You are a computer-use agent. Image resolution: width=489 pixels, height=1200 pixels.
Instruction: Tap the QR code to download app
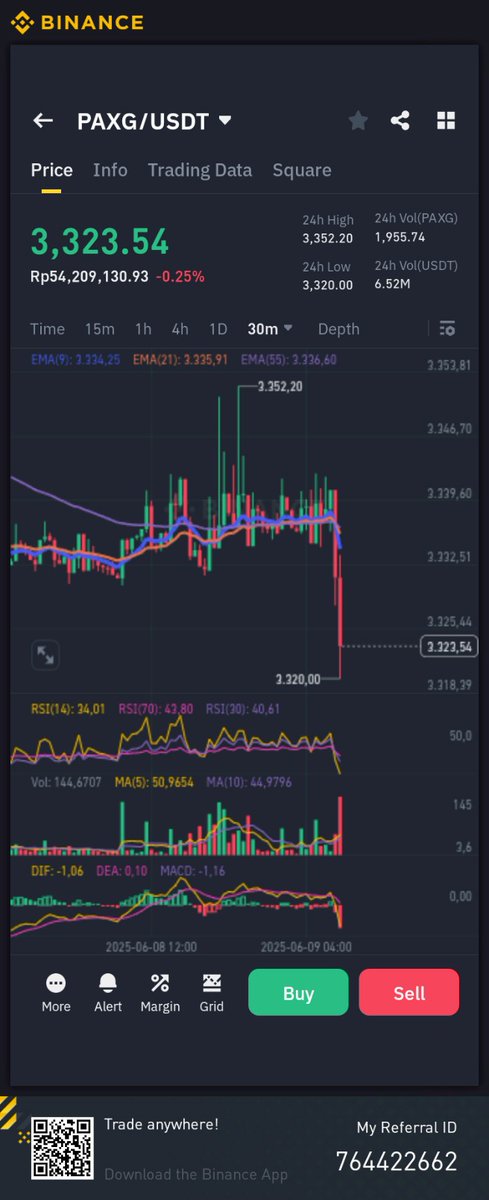pos(62,1148)
